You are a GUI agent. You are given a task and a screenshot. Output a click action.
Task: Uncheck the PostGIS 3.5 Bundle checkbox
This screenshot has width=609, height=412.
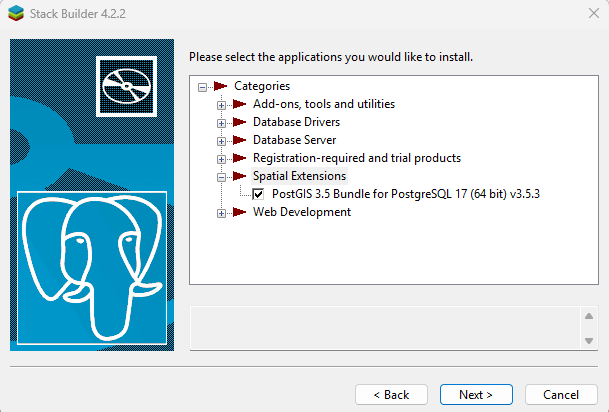[259, 194]
